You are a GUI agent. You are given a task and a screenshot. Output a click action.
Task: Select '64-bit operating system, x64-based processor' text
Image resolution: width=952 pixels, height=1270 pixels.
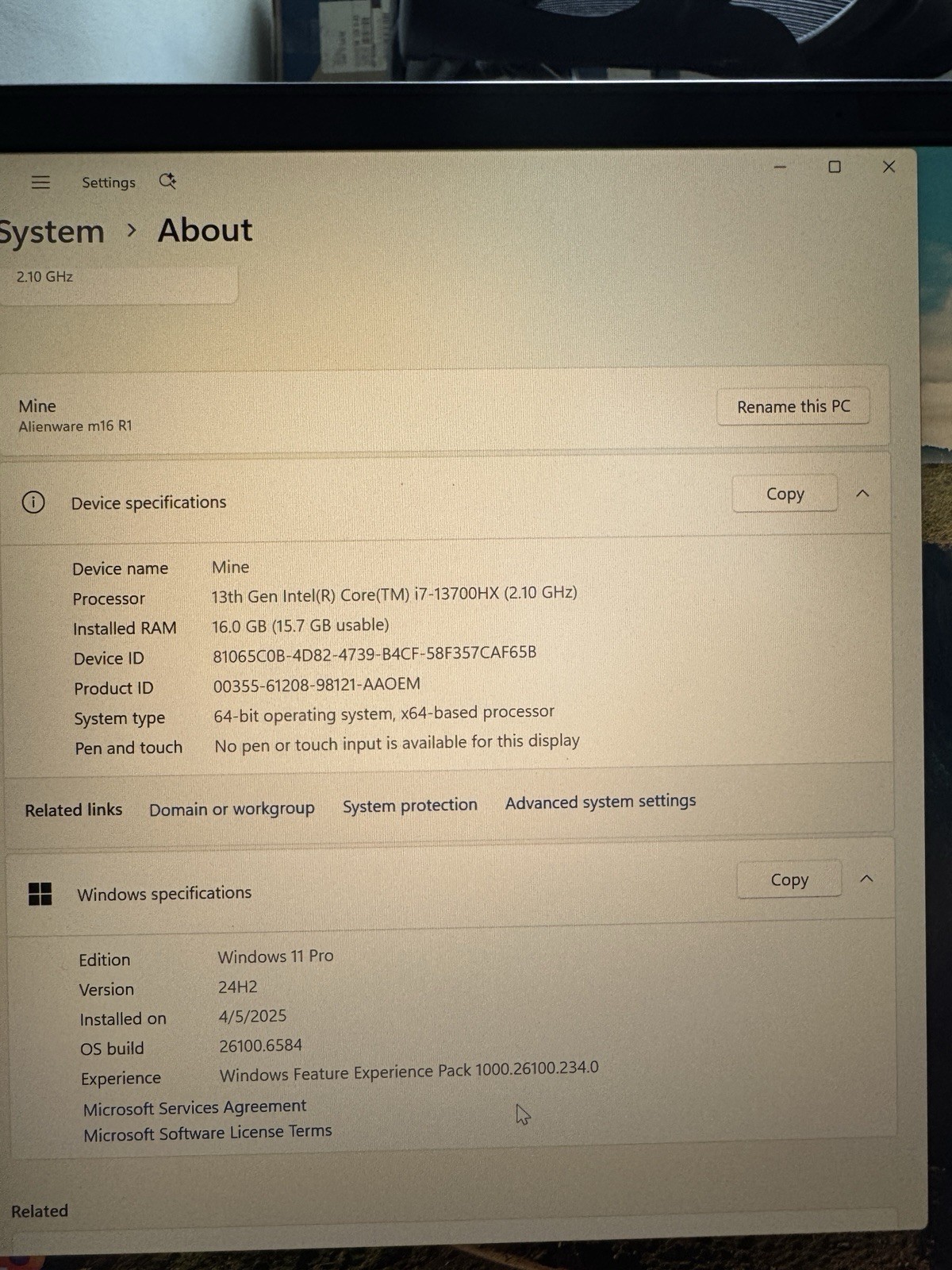click(x=384, y=714)
